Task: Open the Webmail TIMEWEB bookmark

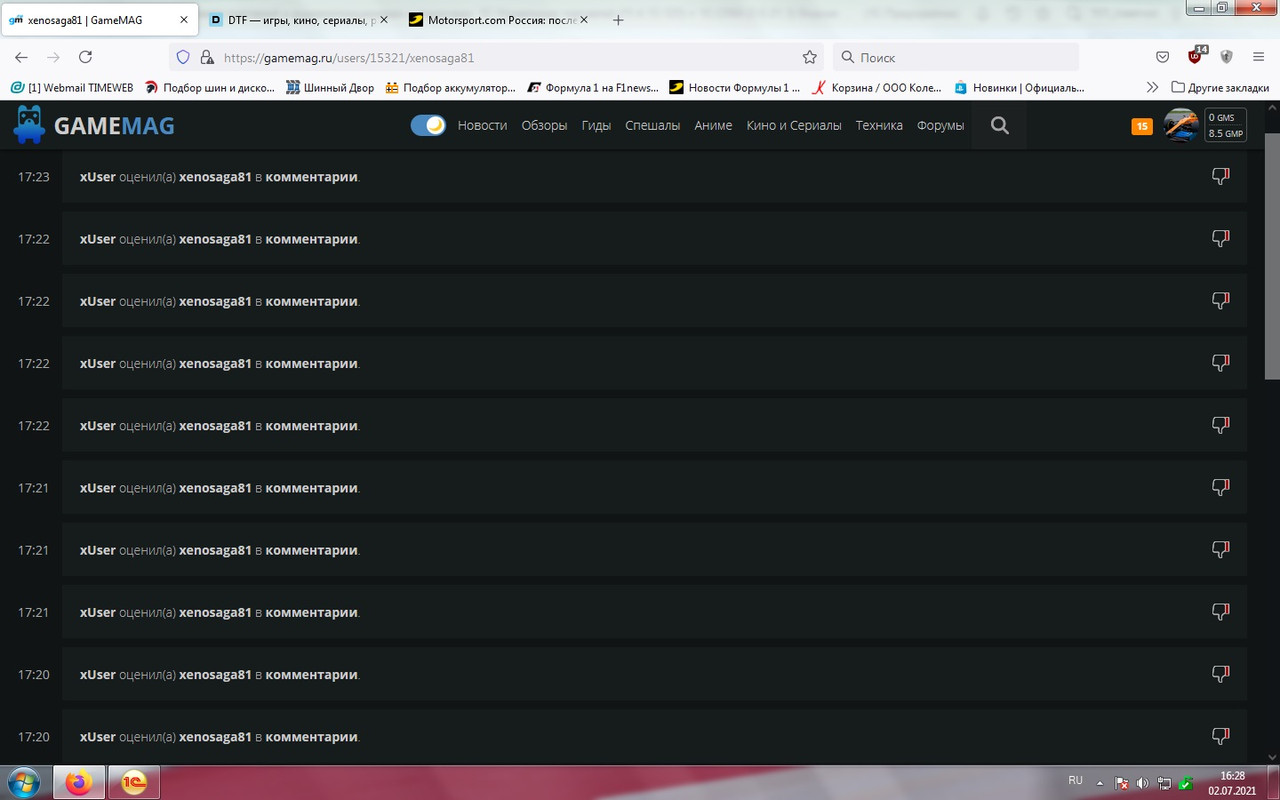Action: pos(72,87)
